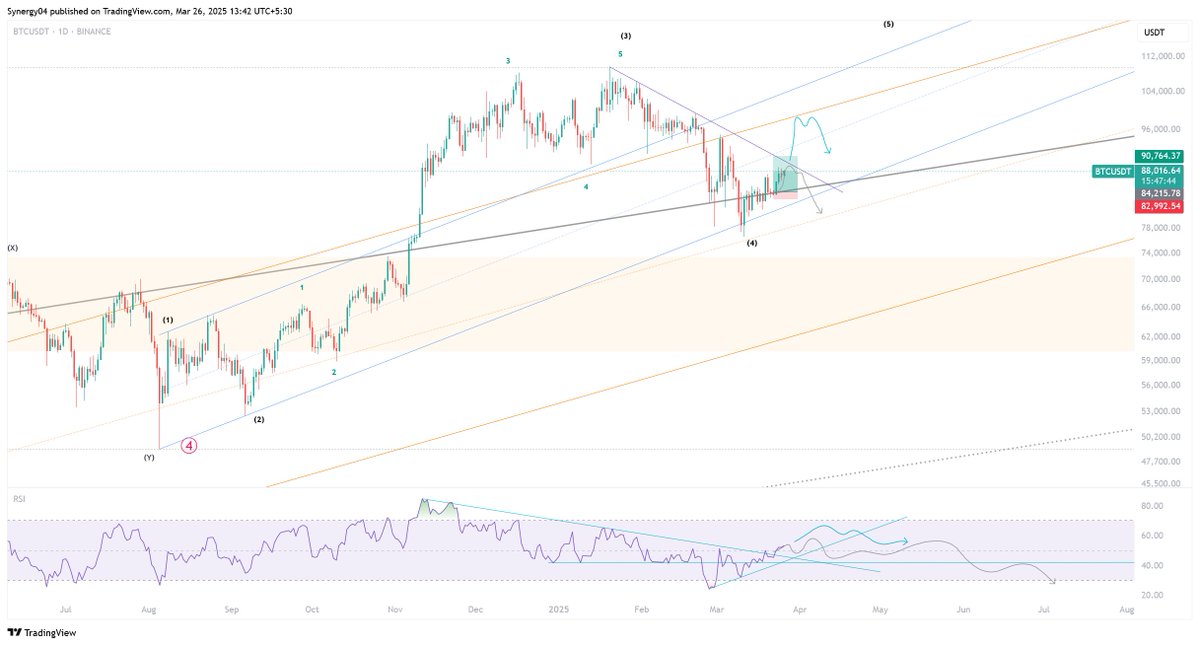
Task: Click the 84,215.78 entry price label
Action: tap(1160, 193)
